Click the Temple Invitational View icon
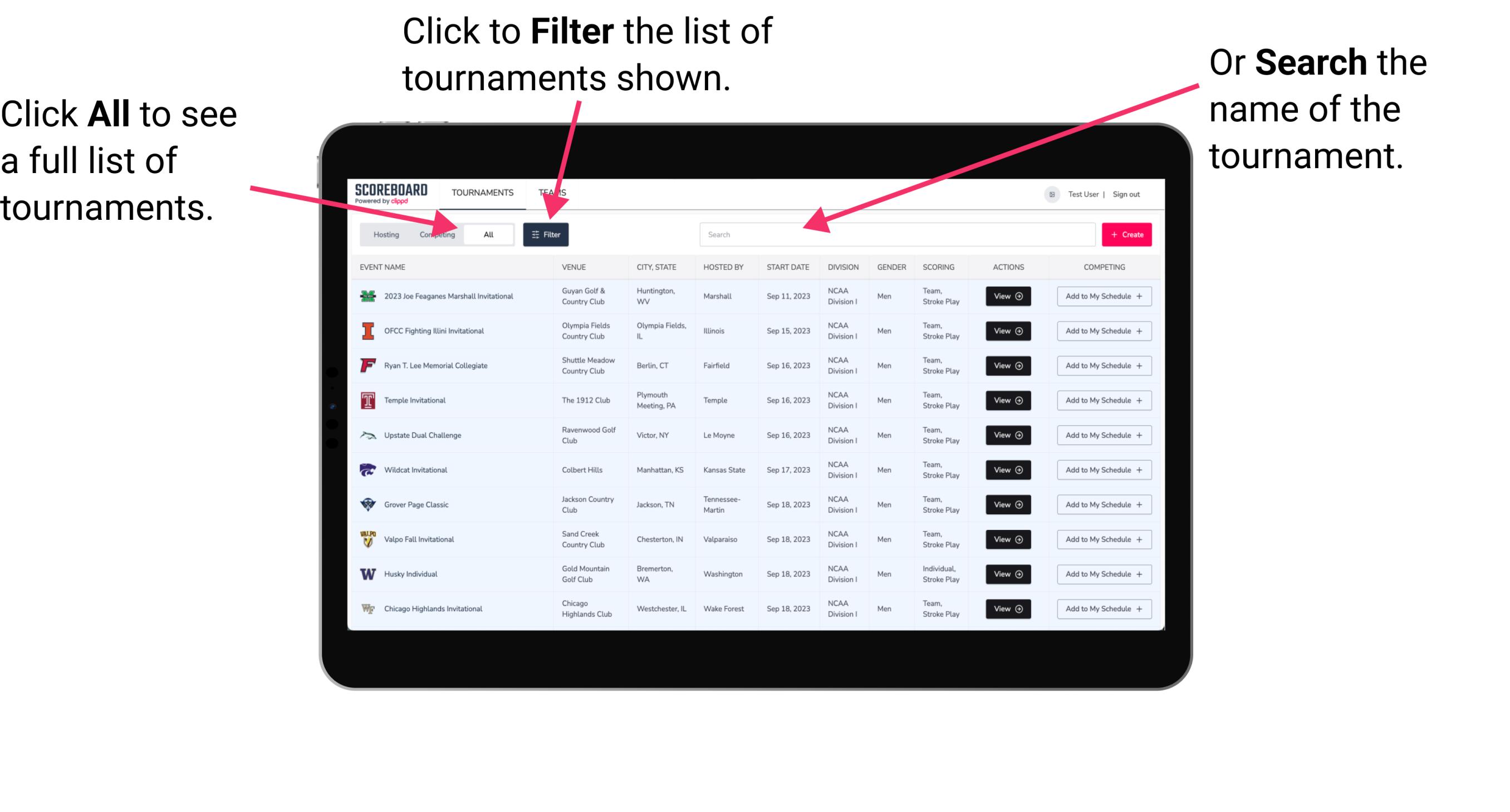Screen dimensions: 1510x812 1007,400
